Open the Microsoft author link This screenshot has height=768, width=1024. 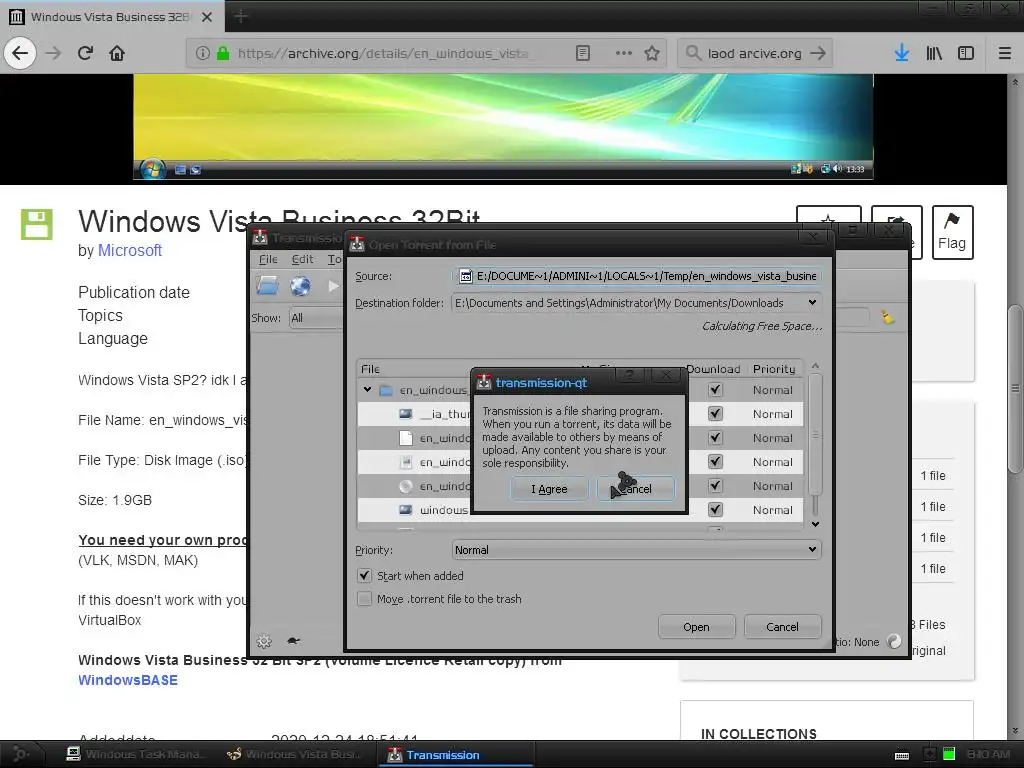pos(130,251)
